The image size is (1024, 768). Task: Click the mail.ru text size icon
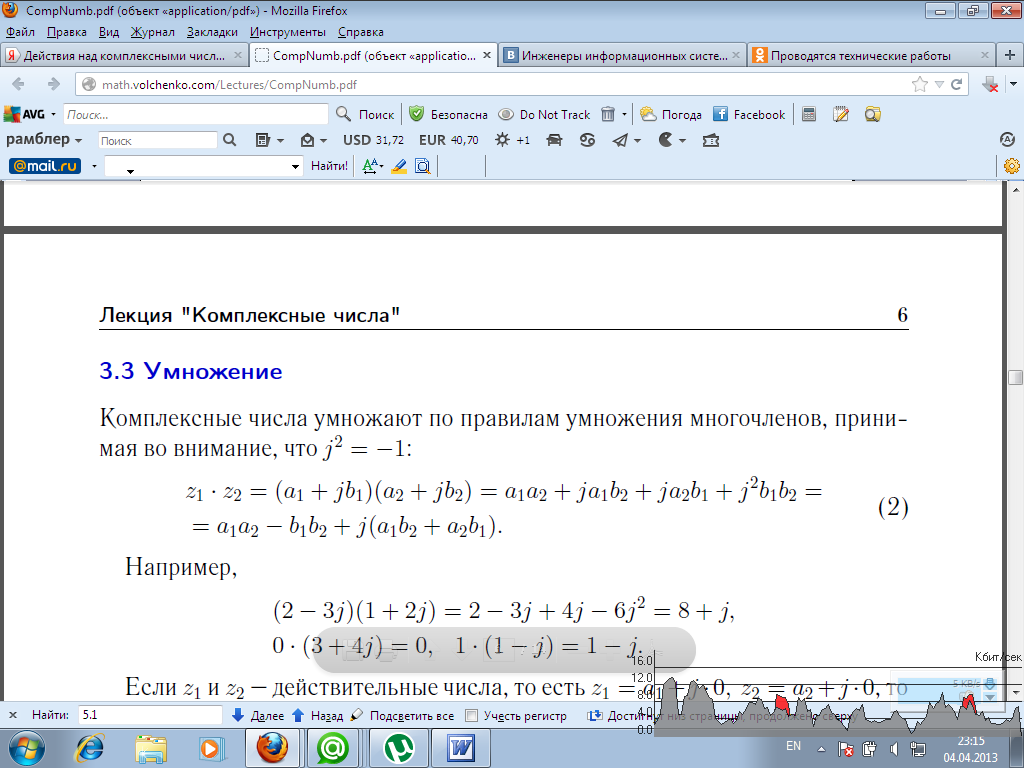coord(371,166)
